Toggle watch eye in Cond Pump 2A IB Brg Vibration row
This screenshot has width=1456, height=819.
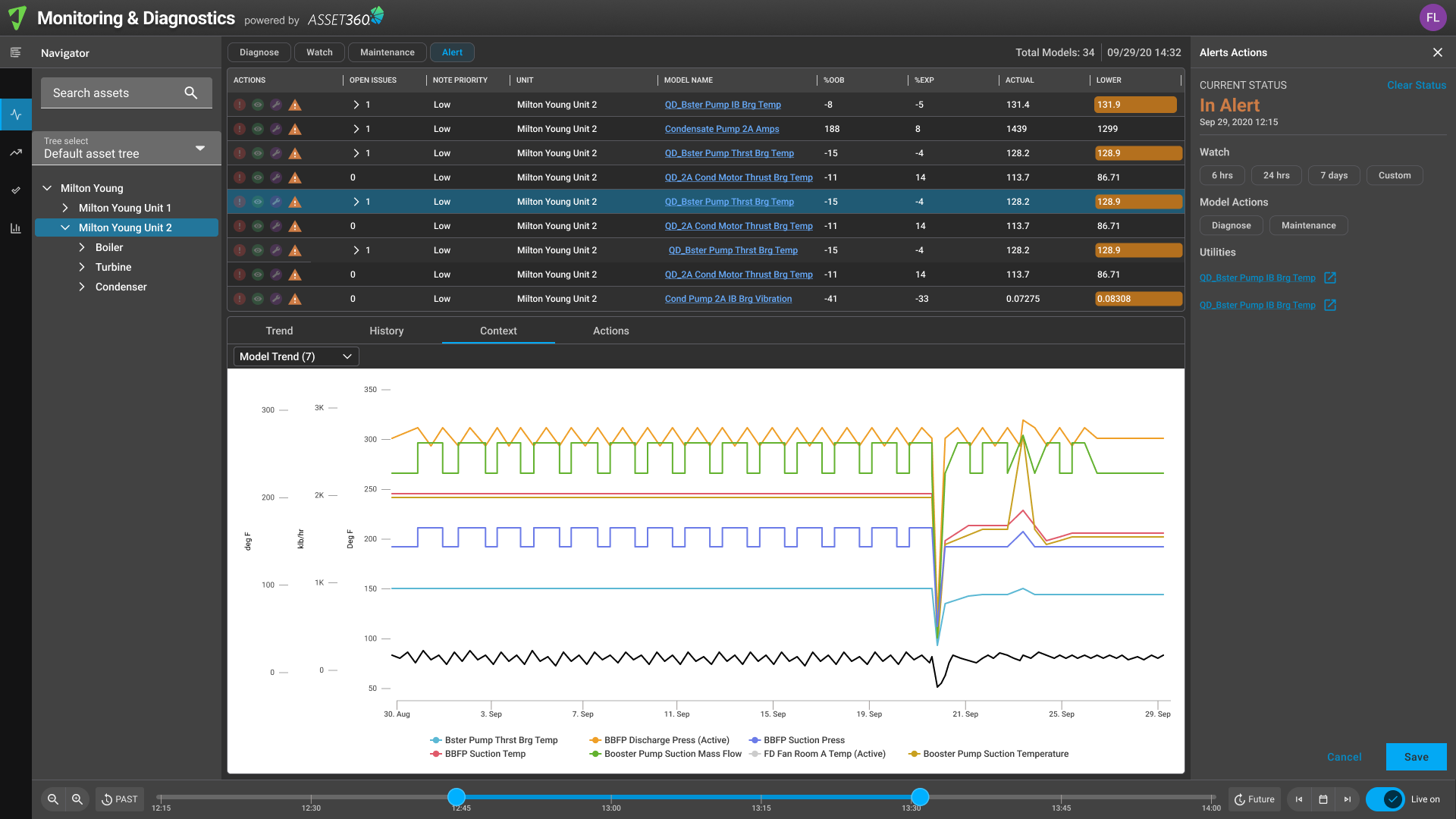(x=258, y=299)
